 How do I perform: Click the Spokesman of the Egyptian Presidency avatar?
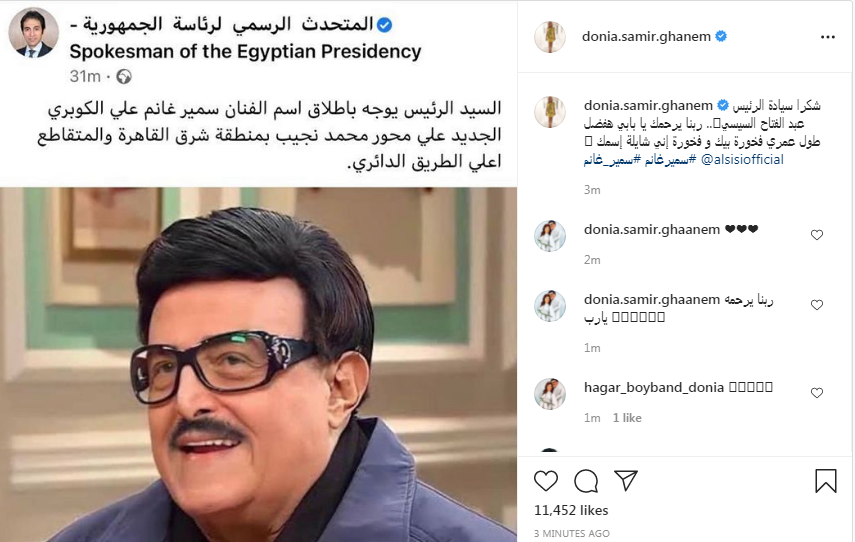tap(33, 33)
